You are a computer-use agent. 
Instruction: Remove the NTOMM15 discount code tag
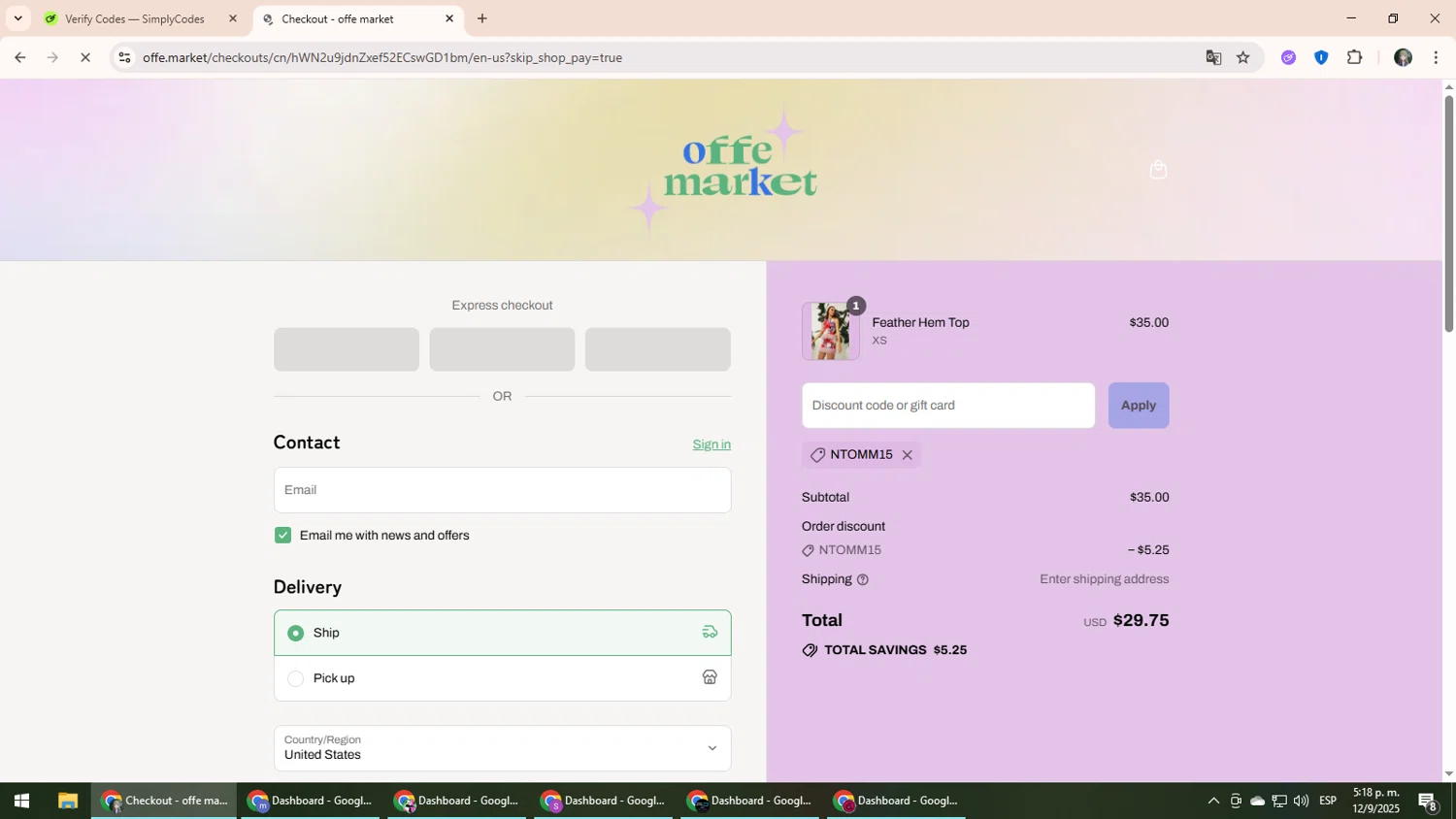click(x=907, y=455)
